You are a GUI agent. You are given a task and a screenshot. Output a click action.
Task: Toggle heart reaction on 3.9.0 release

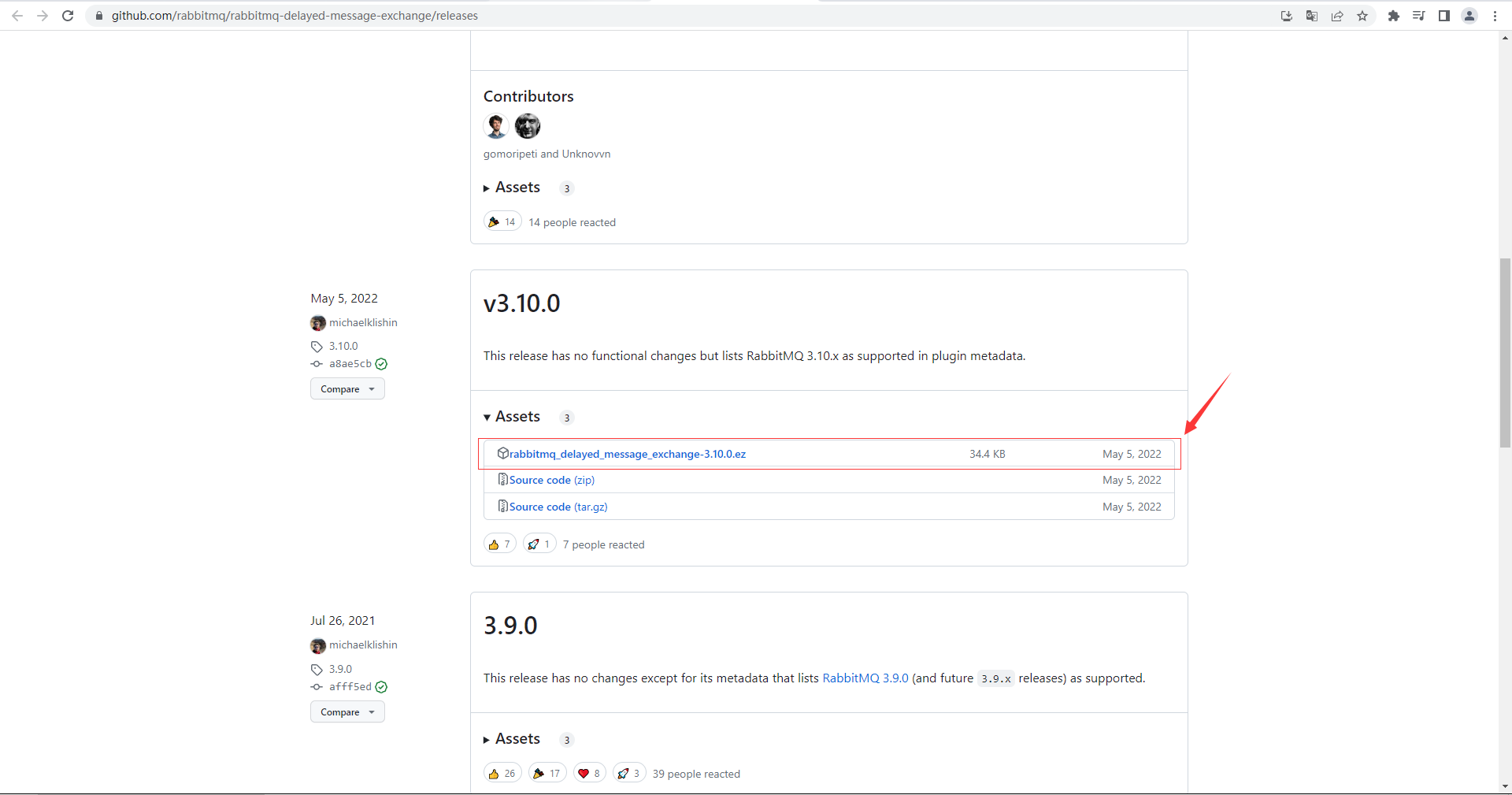(589, 774)
